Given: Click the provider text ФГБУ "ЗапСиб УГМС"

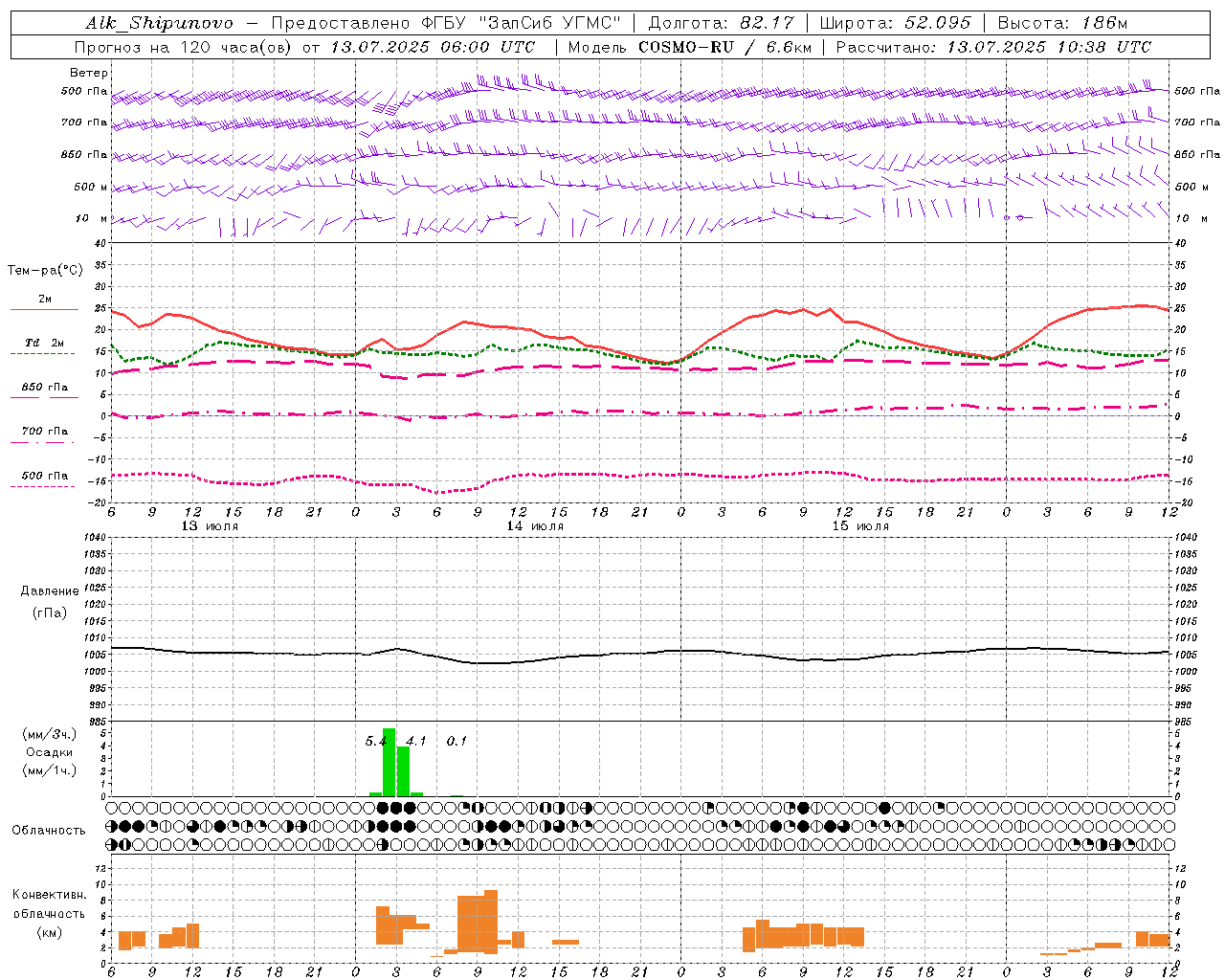Looking at the screenshot, I should click(521, 23).
